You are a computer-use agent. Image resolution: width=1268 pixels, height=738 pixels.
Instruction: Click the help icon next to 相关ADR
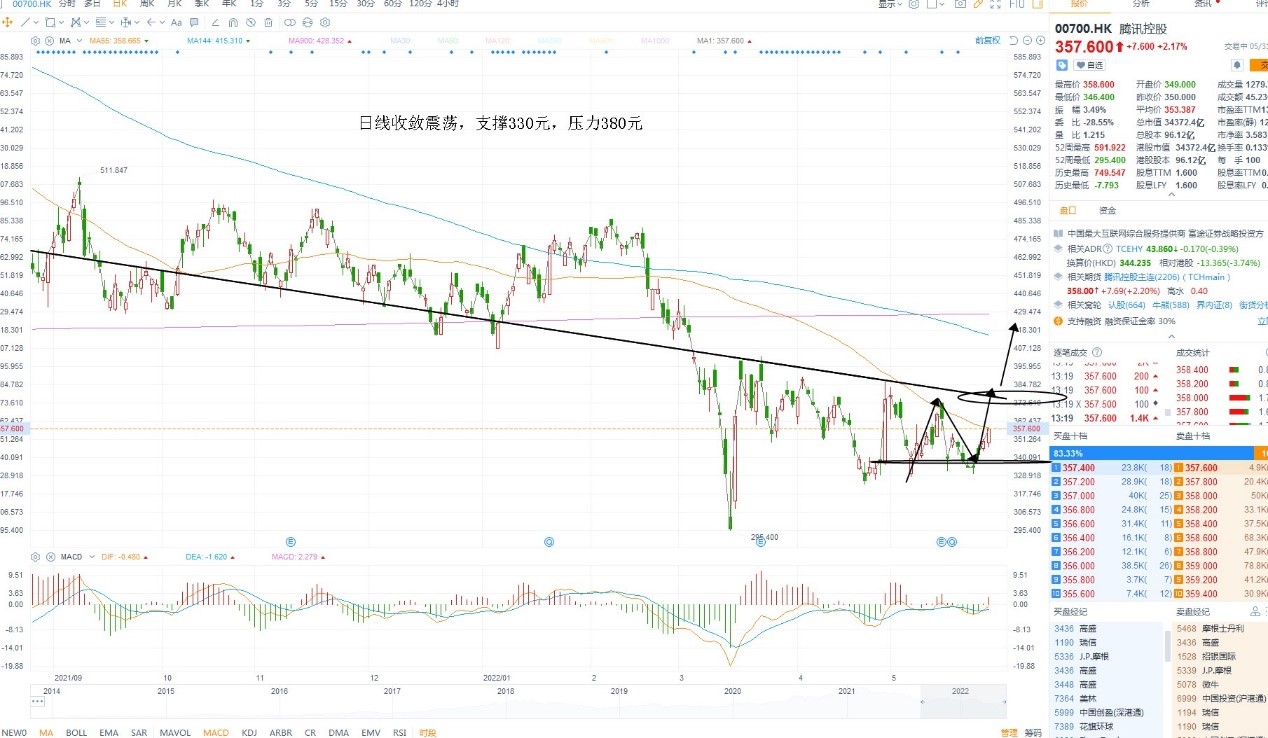click(x=1107, y=249)
